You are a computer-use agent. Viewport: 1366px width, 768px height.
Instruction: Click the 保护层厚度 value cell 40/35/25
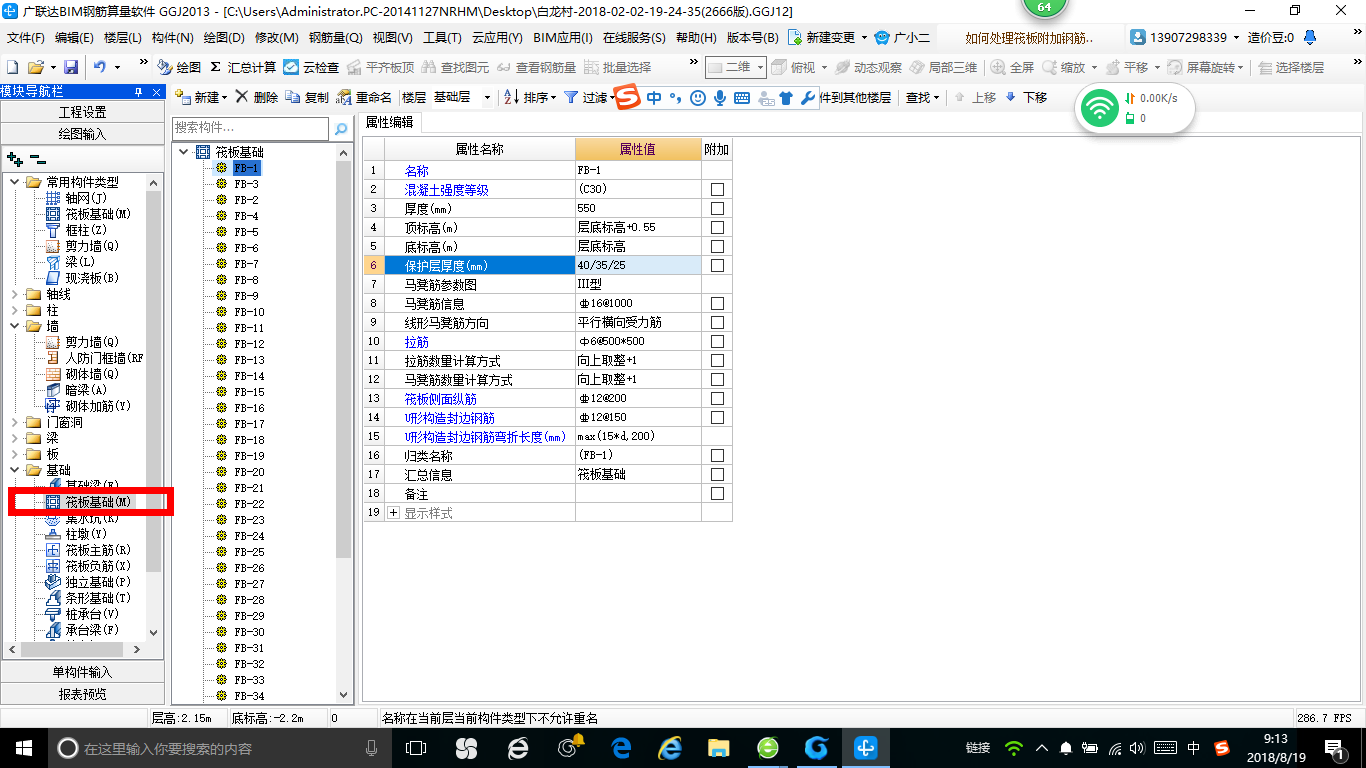(638, 266)
